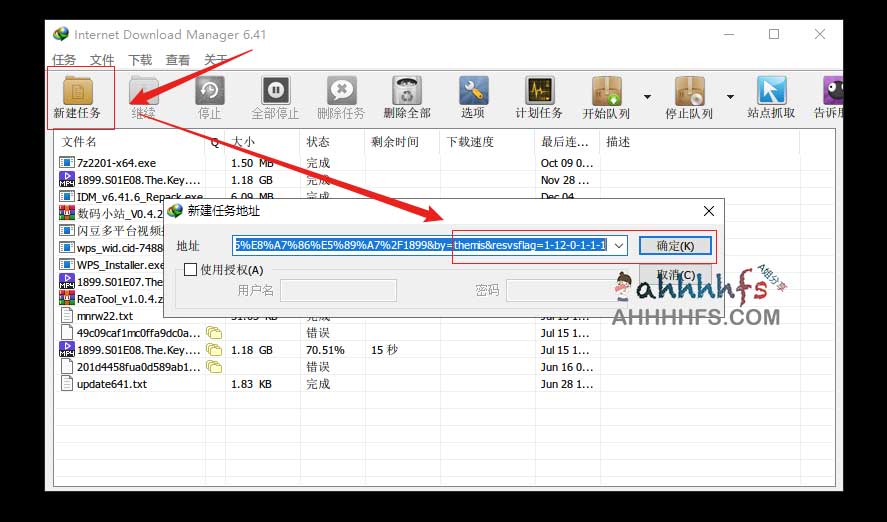Screen dimensions: 887x522
Task: Click the 开始队列 icon
Action: [606, 91]
